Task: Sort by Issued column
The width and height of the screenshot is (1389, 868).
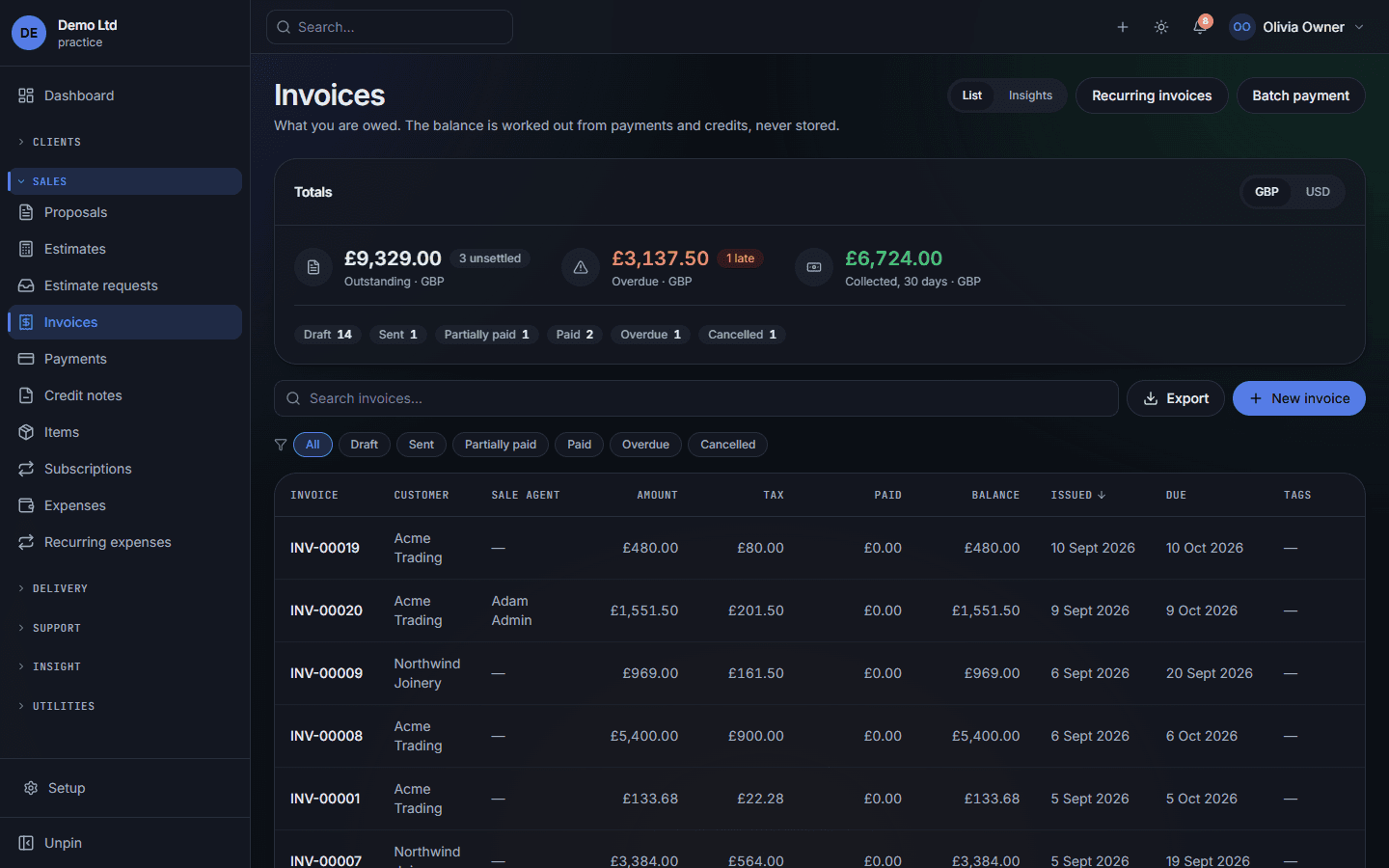Action: point(1078,495)
